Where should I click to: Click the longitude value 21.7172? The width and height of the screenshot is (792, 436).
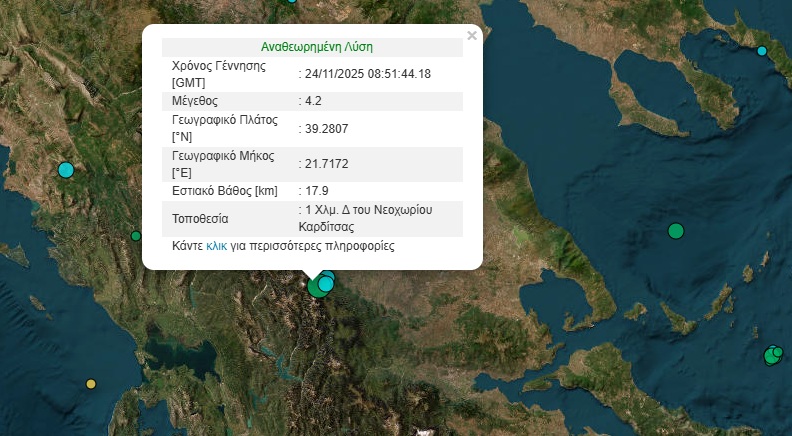(x=326, y=163)
